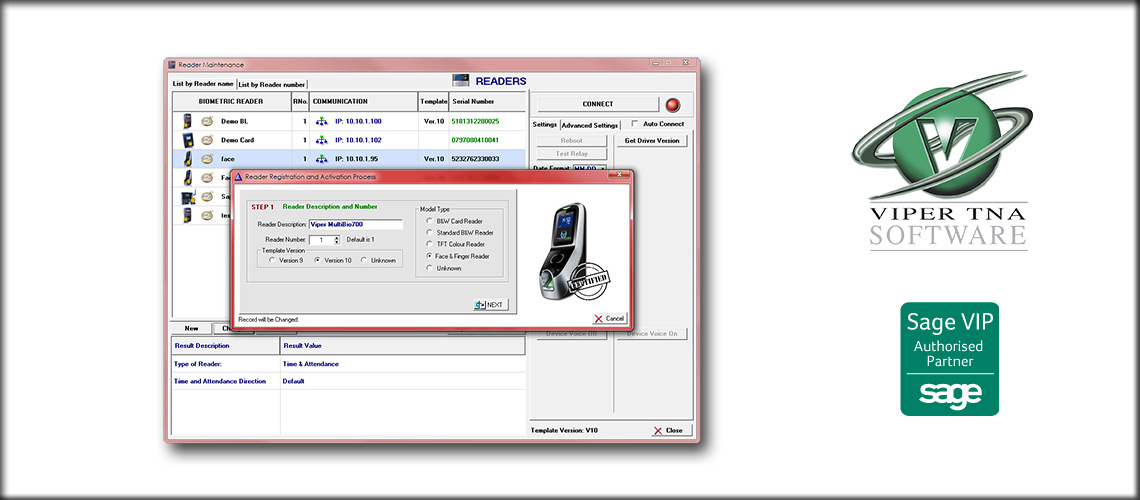
Task: Increase Reader Number with the up arrow
Action: point(337,238)
